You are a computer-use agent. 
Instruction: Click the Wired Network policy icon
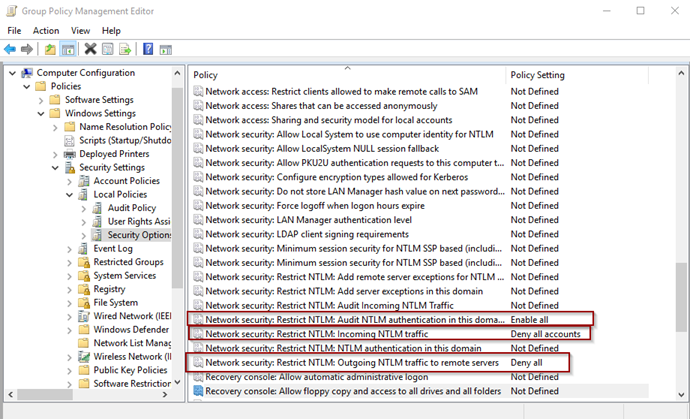click(84, 316)
